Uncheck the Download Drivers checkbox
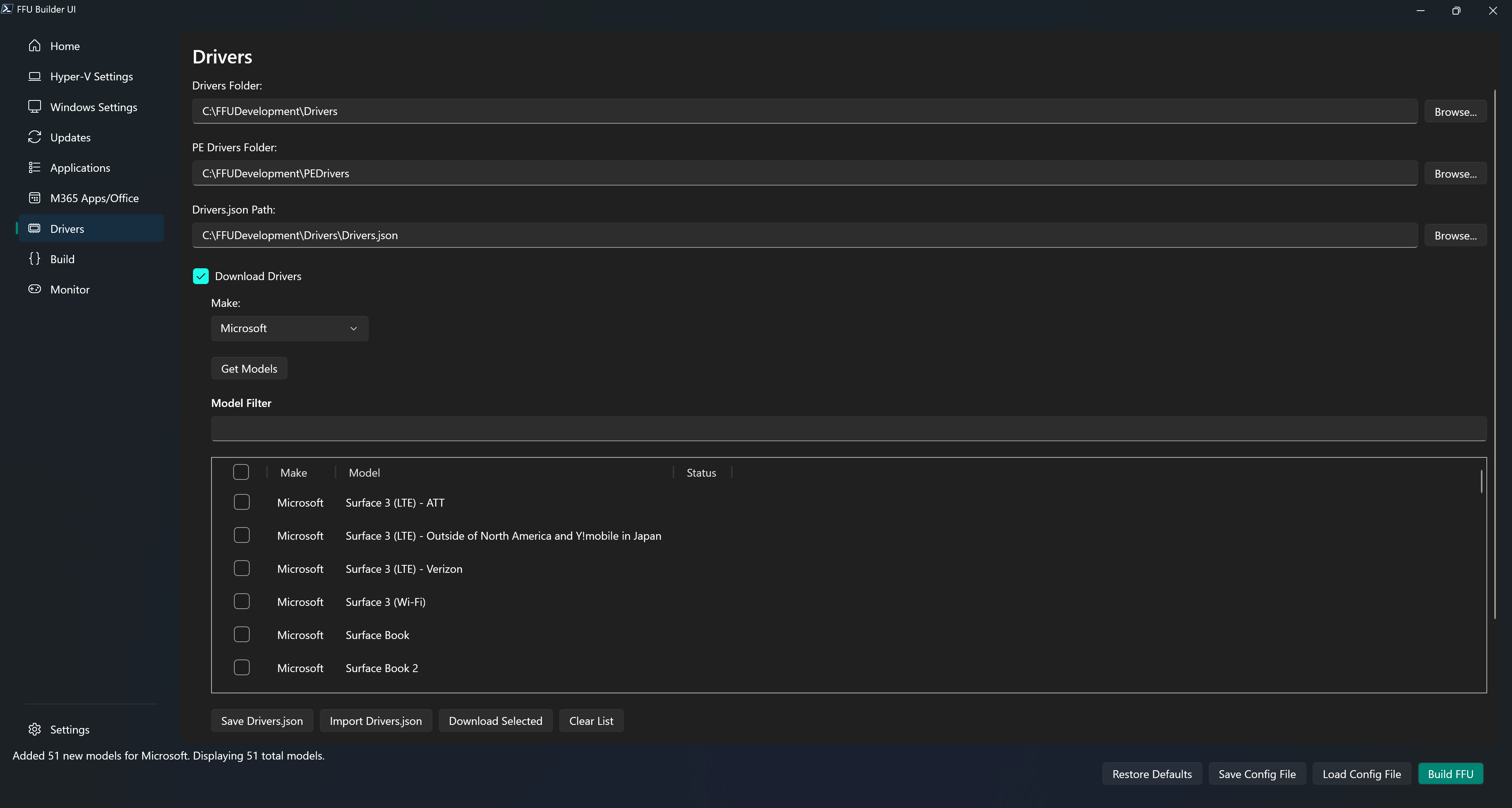1512x808 pixels. click(201, 276)
